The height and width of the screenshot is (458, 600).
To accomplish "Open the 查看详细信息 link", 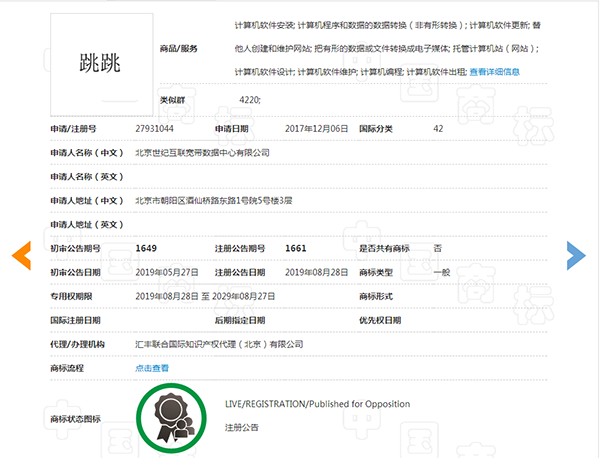I will 494,71.
